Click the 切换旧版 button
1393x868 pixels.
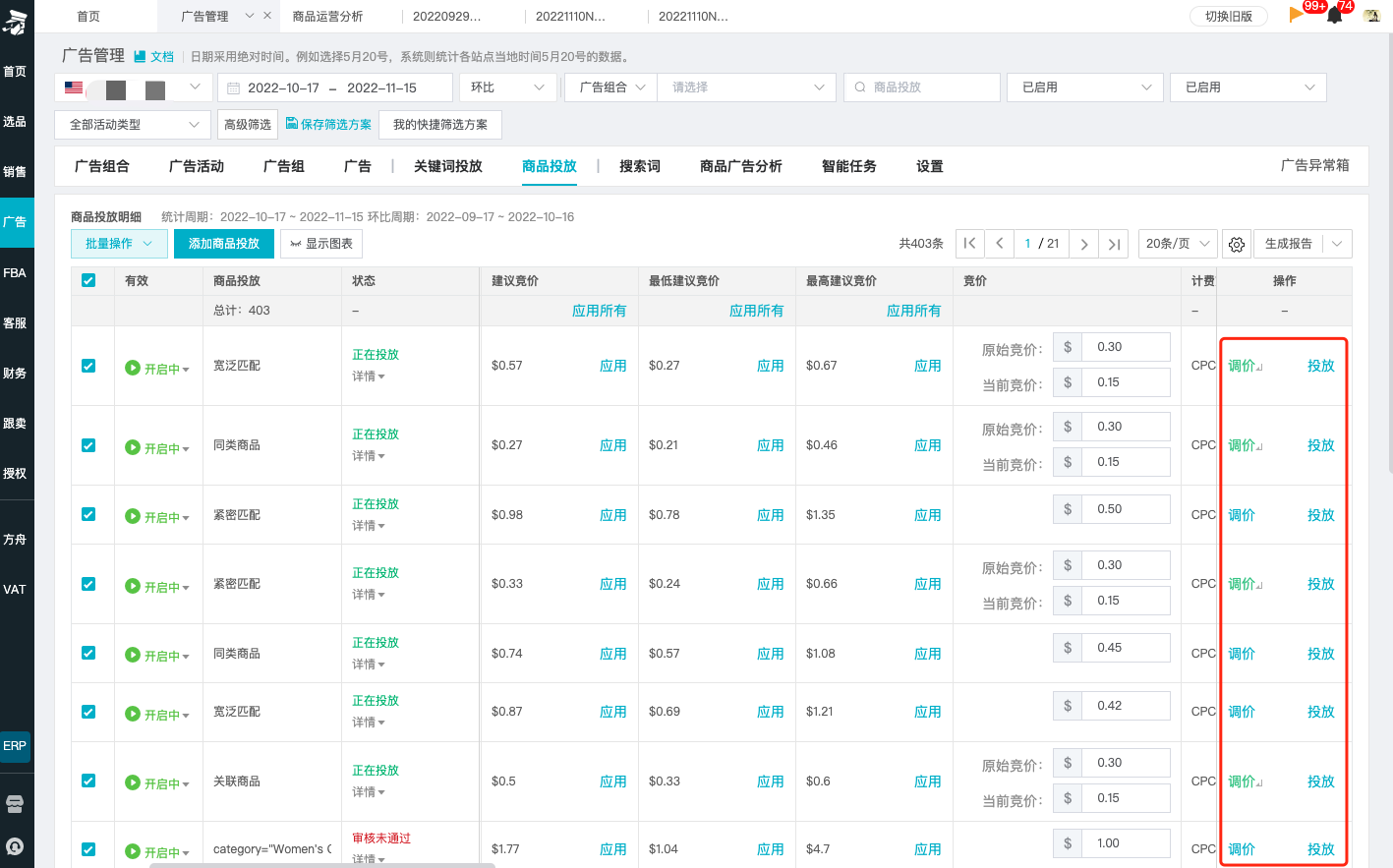click(1229, 16)
